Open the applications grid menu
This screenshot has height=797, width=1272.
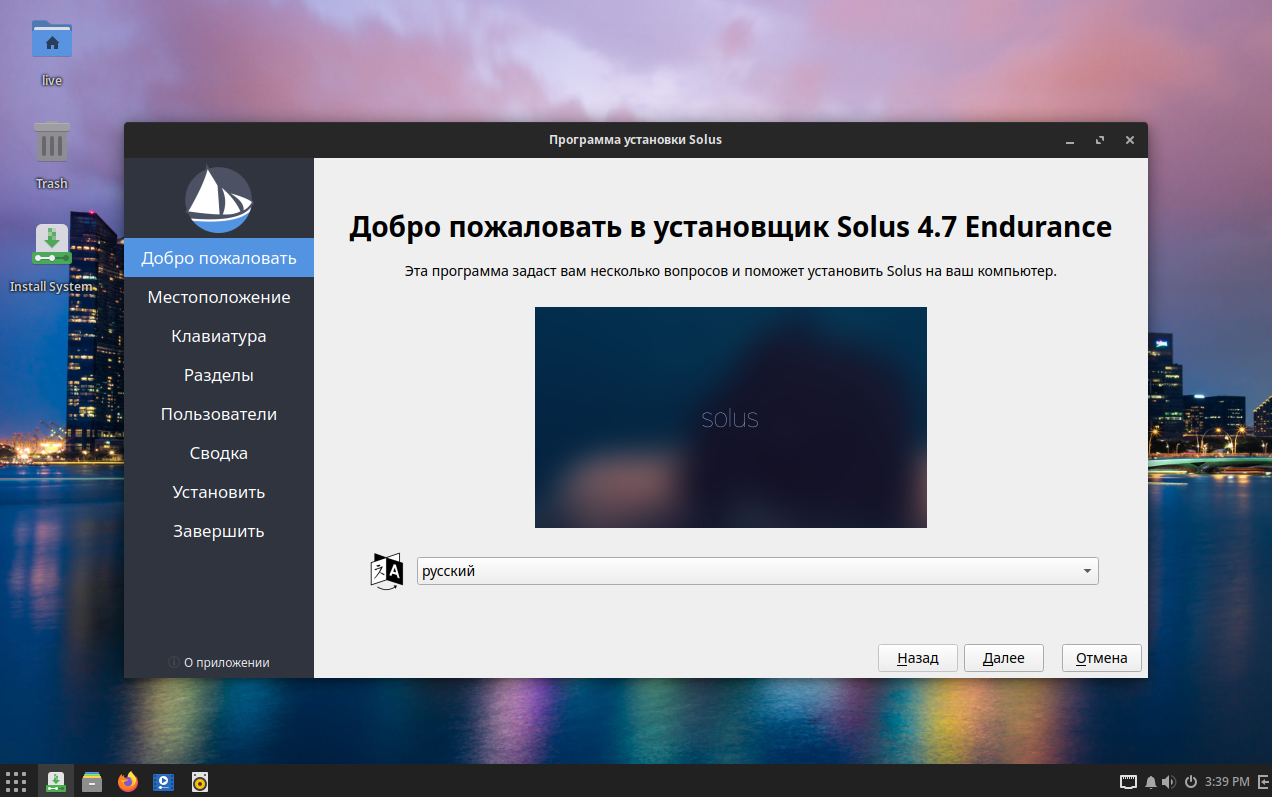(x=15, y=781)
